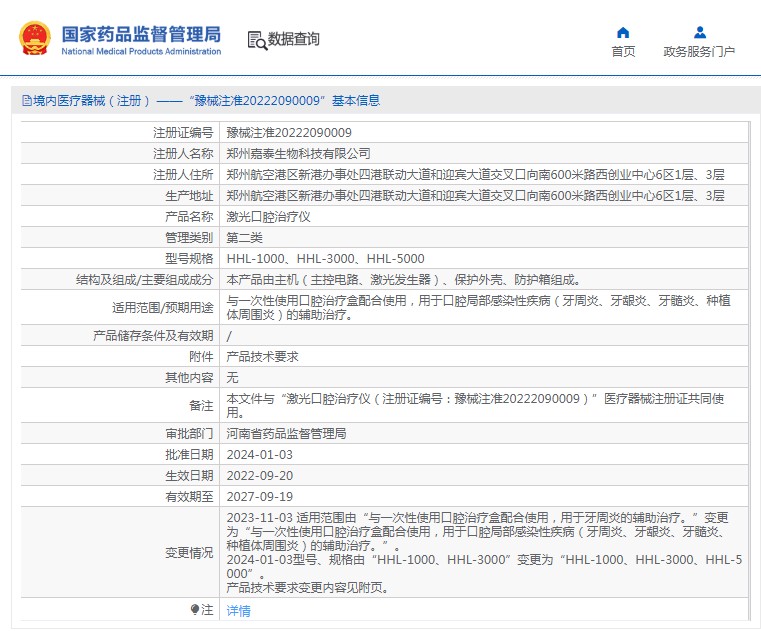This screenshot has height=631, width=761.
Task: Open the 详情 link
Action: (238, 610)
